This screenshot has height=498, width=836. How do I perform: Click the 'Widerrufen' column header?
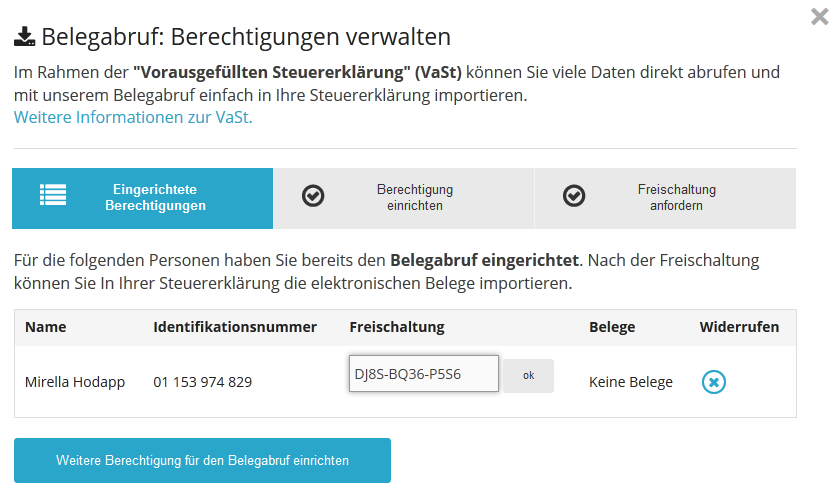(x=739, y=327)
